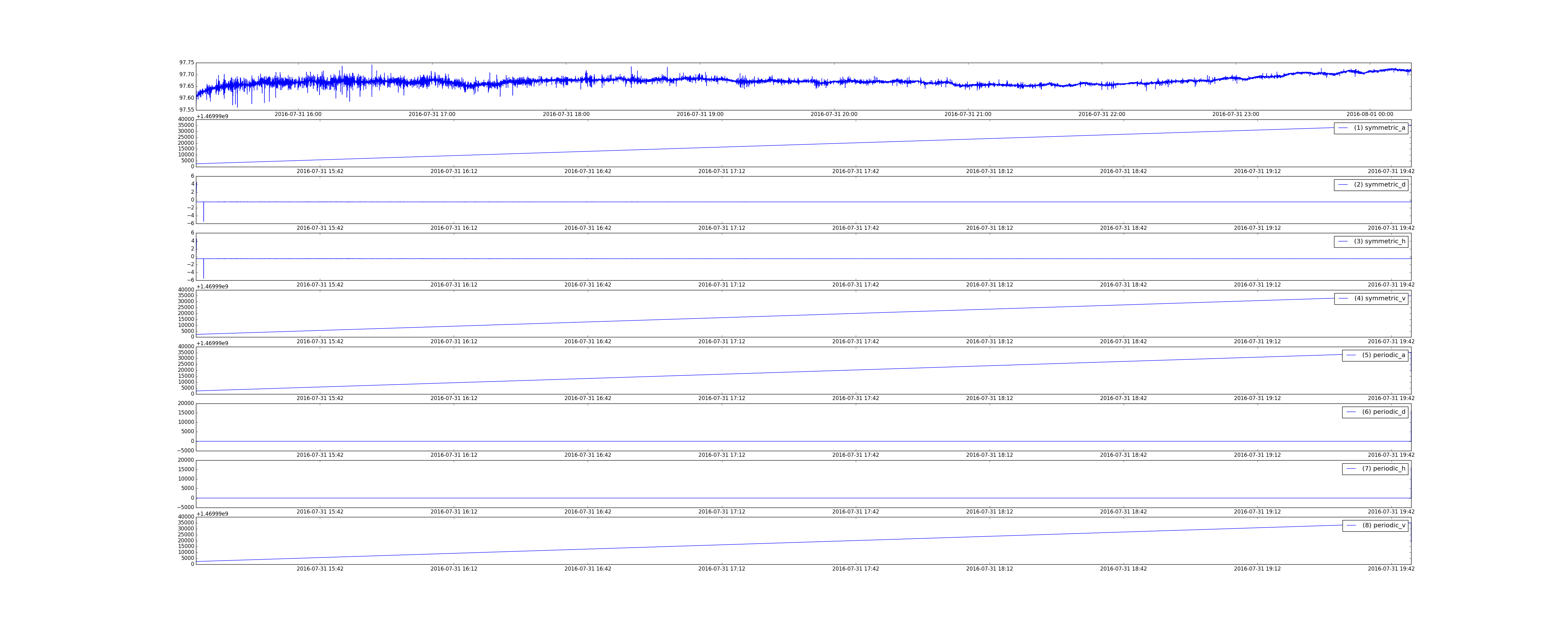
Task: Click the 2016-07-31 21:00 tick label
Action: point(968,114)
